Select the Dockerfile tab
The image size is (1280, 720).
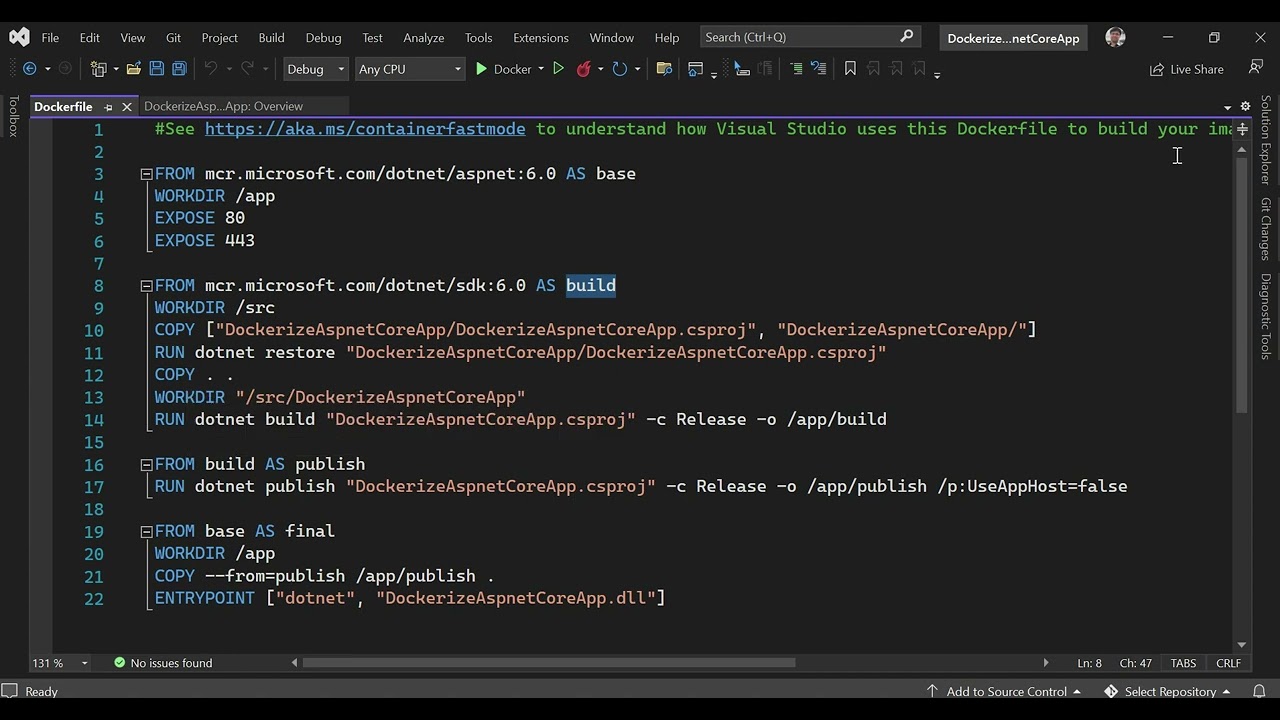63,106
